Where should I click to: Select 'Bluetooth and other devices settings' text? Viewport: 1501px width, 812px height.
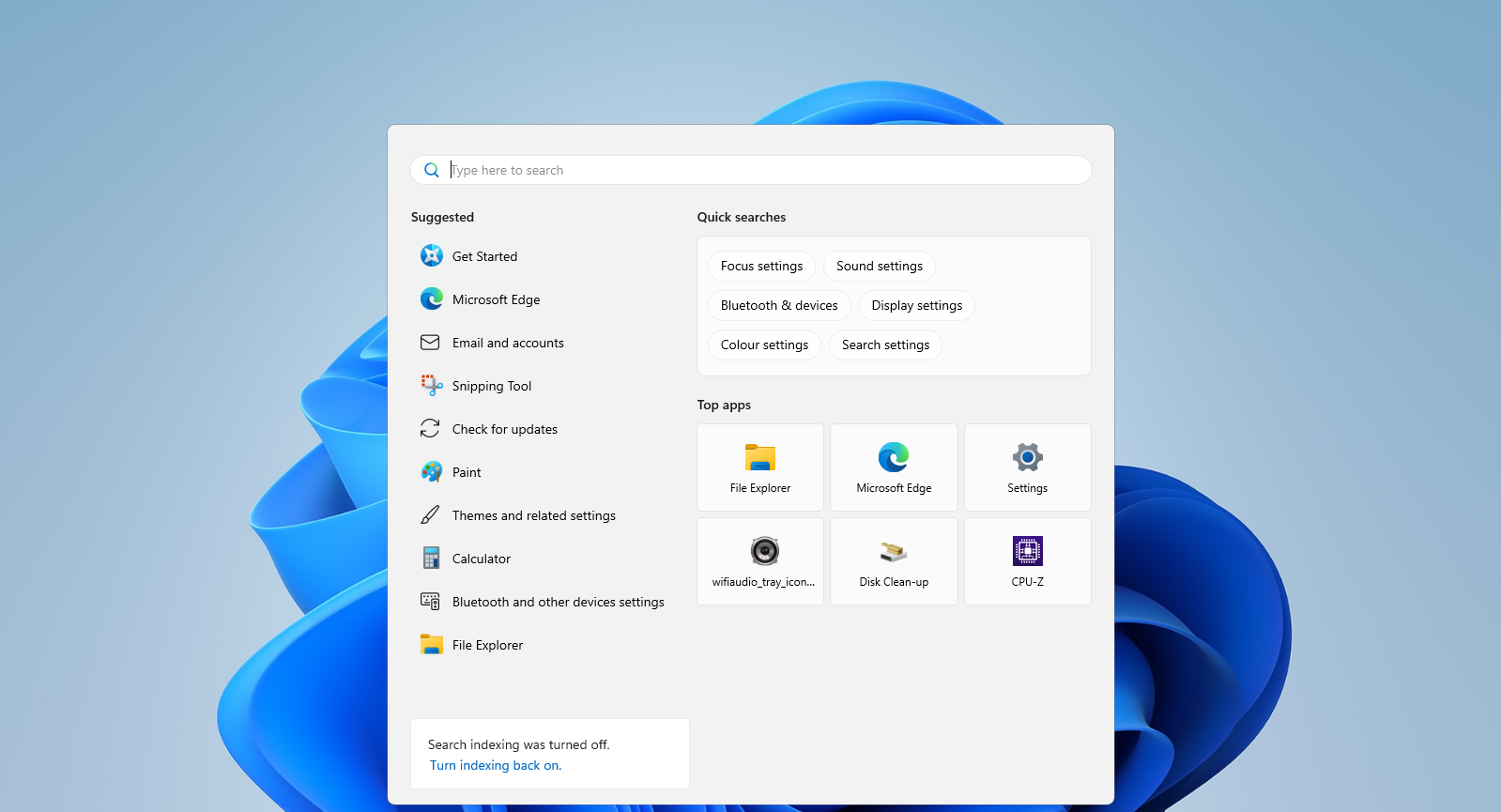tap(559, 602)
